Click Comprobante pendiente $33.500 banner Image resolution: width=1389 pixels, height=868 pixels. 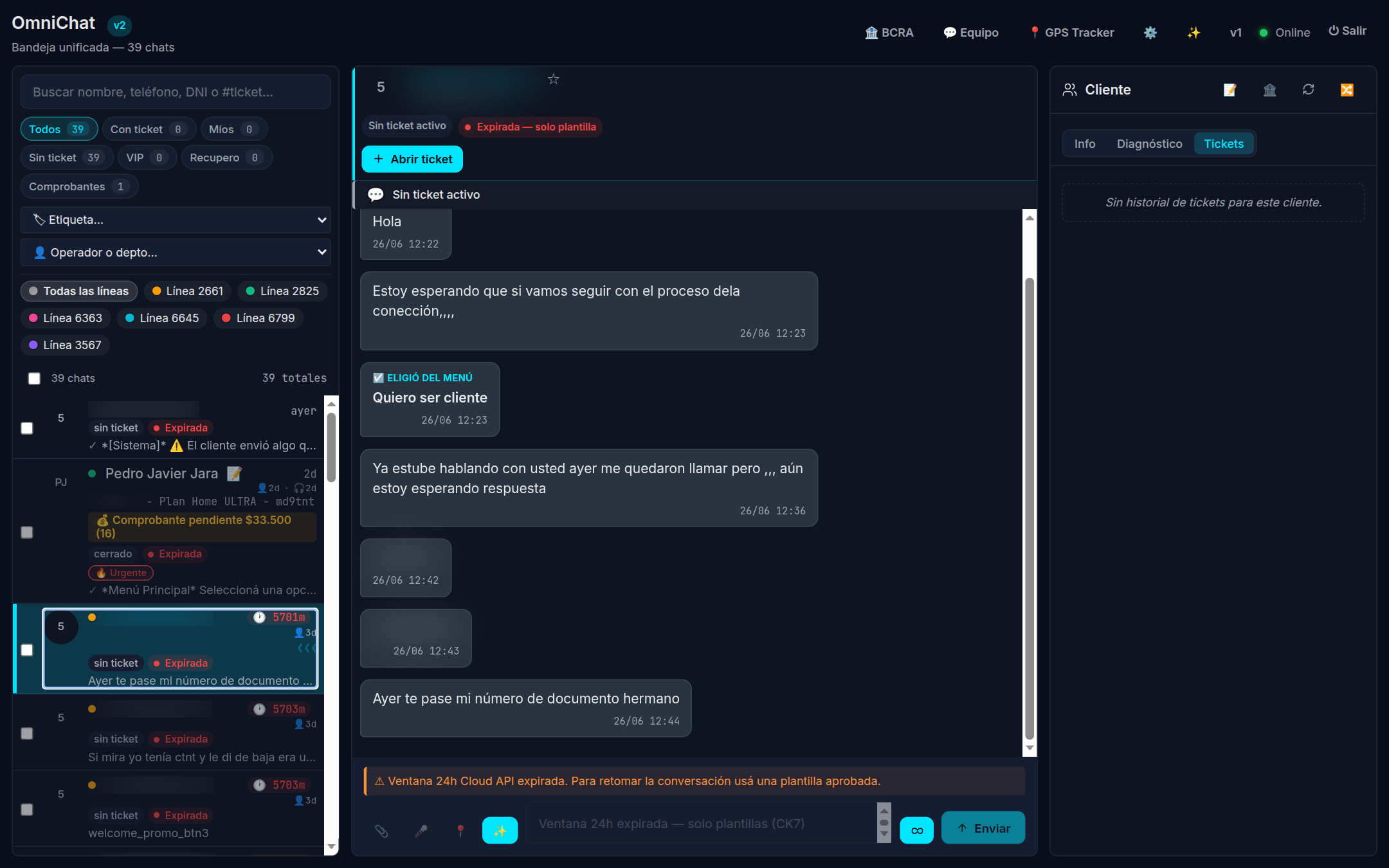[x=202, y=527]
